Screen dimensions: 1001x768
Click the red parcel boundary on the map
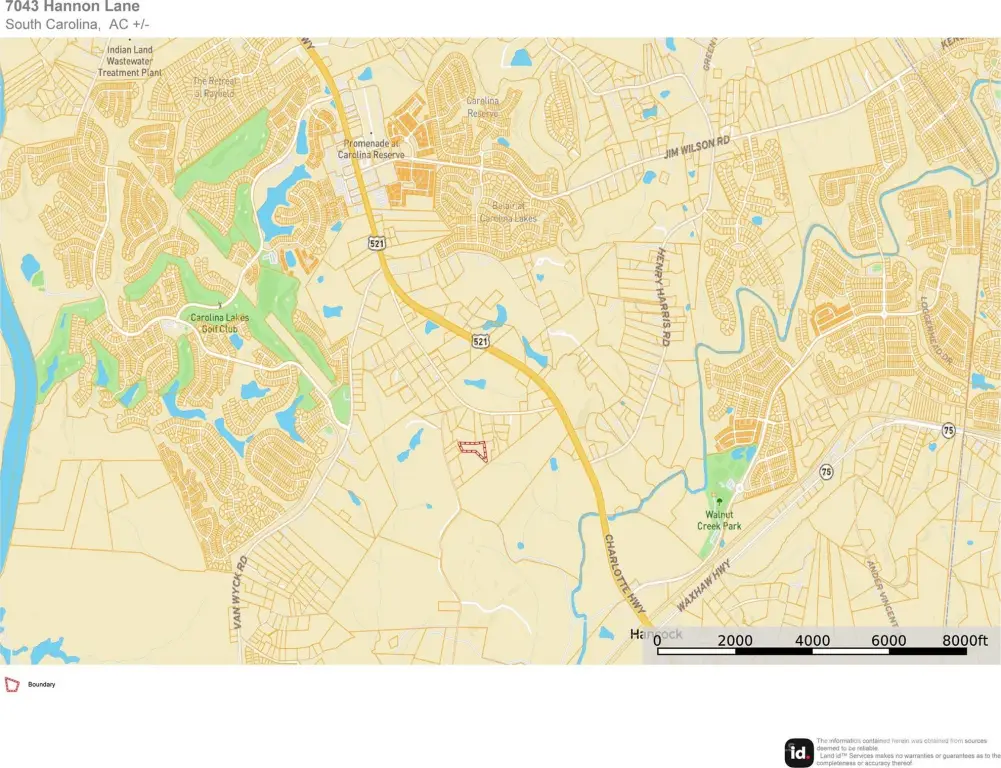[474, 450]
